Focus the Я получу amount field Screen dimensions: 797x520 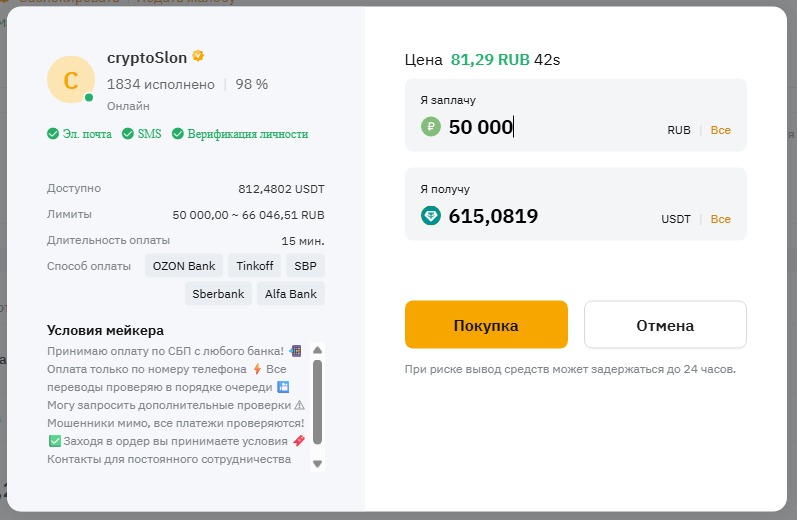click(540, 216)
